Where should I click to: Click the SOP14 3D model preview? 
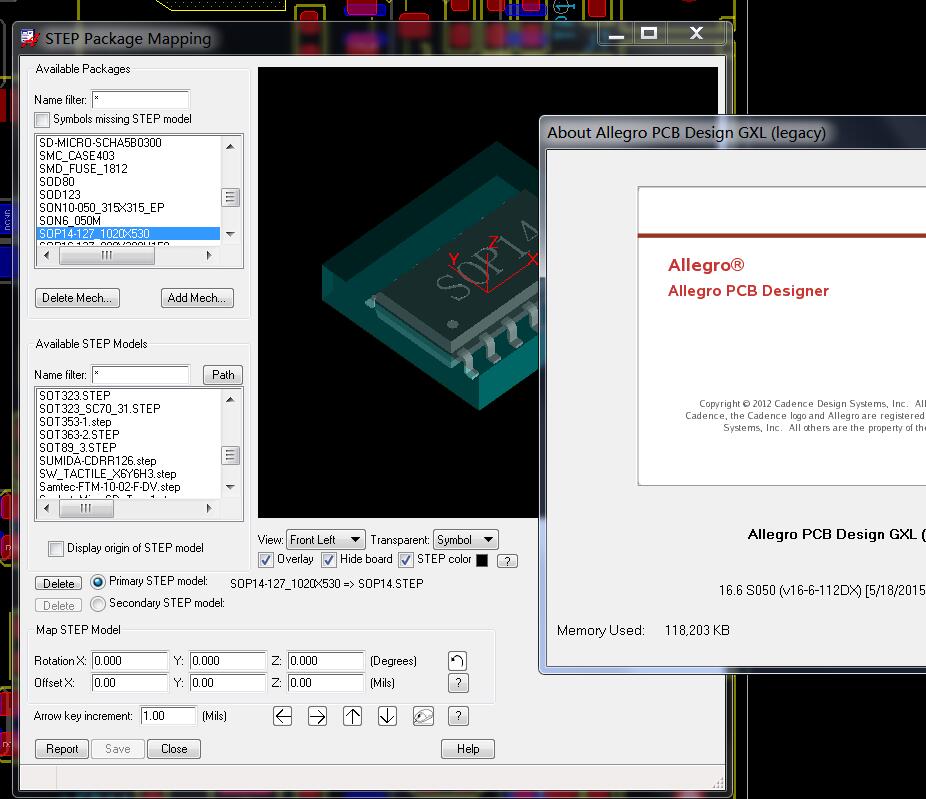(431, 278)
